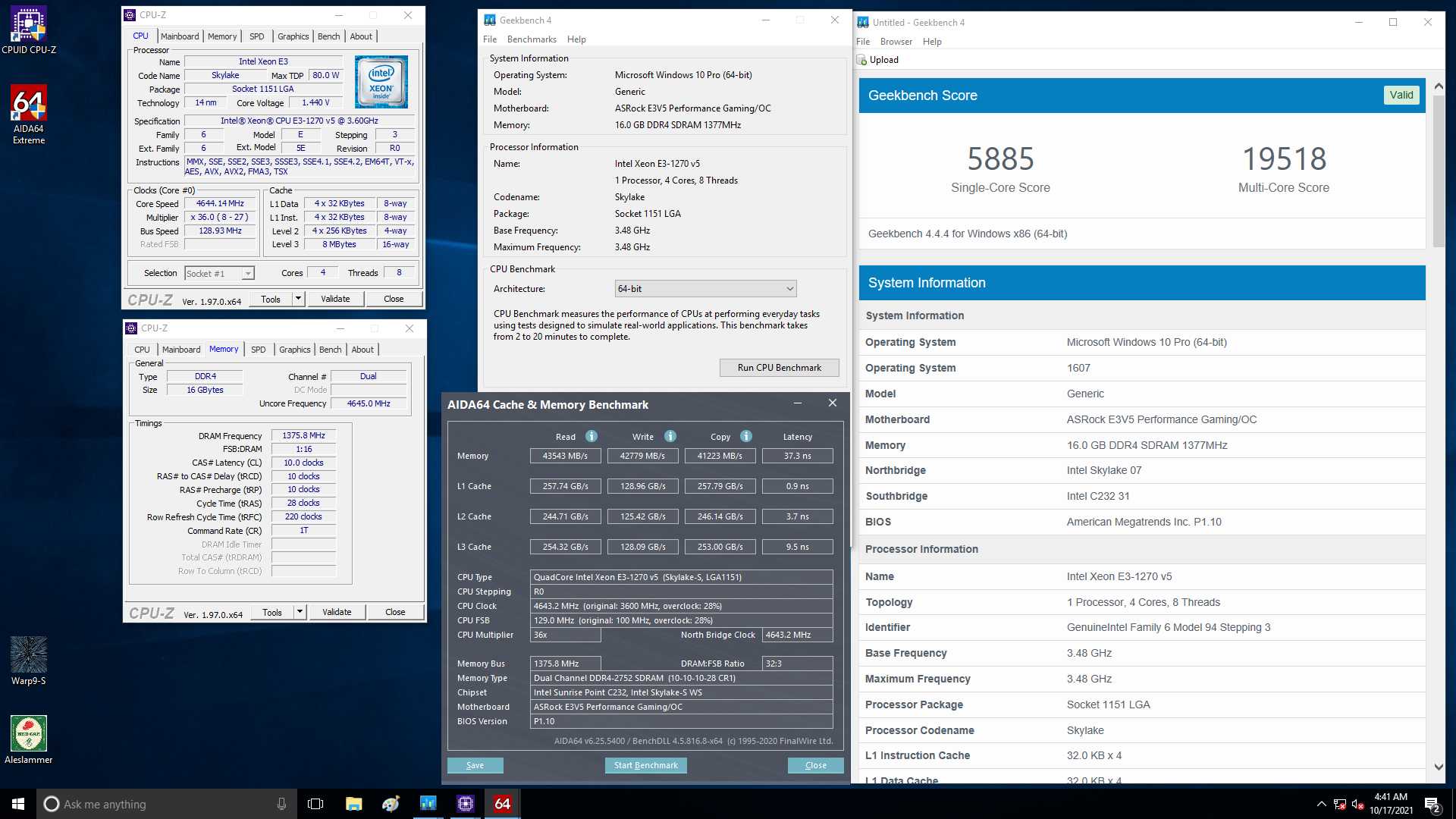
Task: Open the Architecture 64-bit dropdown
Action: click(705, 289)
